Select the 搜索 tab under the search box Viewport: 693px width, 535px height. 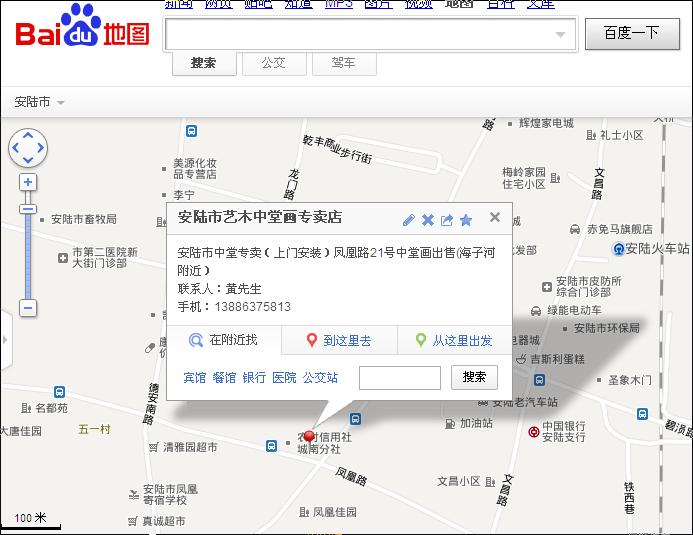pos(204,64)
